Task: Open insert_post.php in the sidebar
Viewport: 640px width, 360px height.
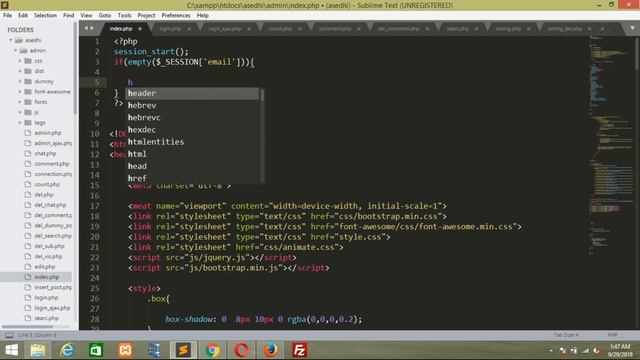Action: click(53, 287)
